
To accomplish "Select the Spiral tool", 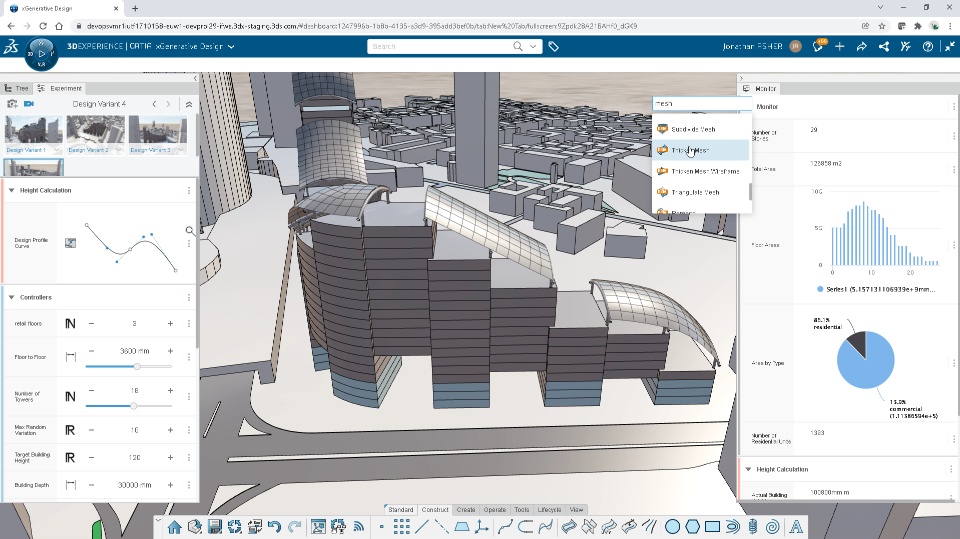I will click(x=773, y=527).
